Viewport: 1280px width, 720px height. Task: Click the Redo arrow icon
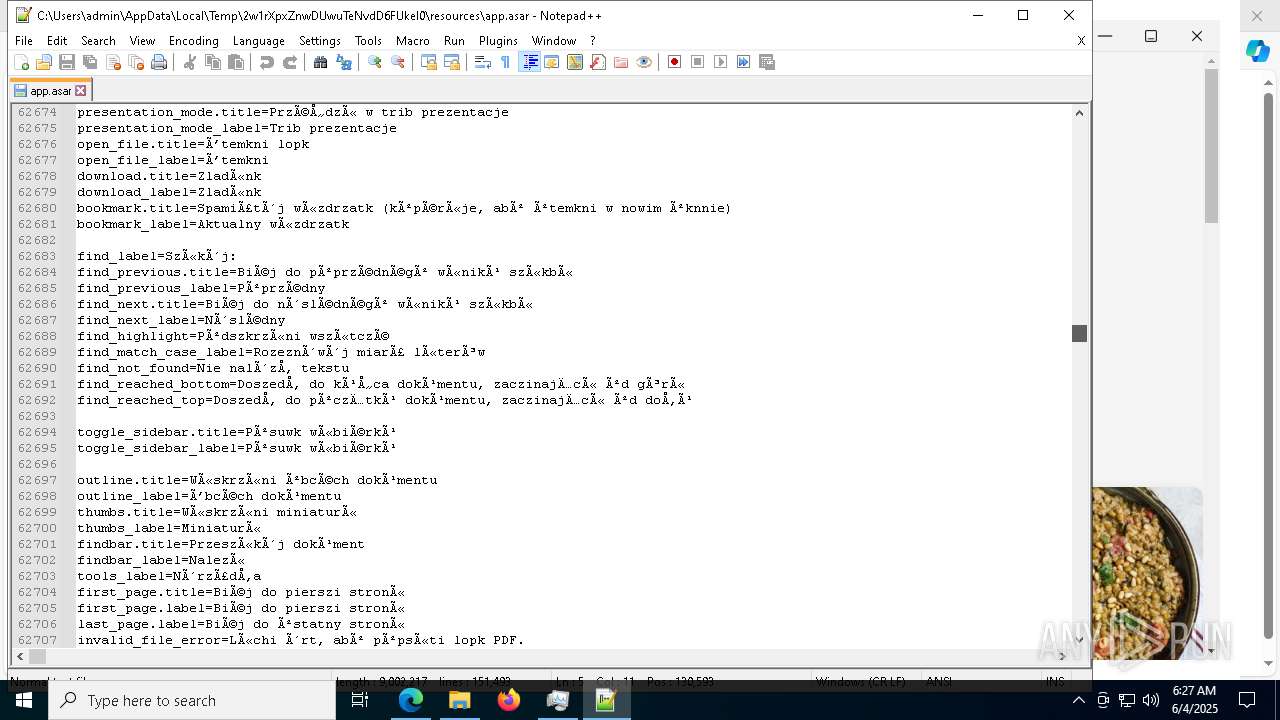(x=290, y=62)
